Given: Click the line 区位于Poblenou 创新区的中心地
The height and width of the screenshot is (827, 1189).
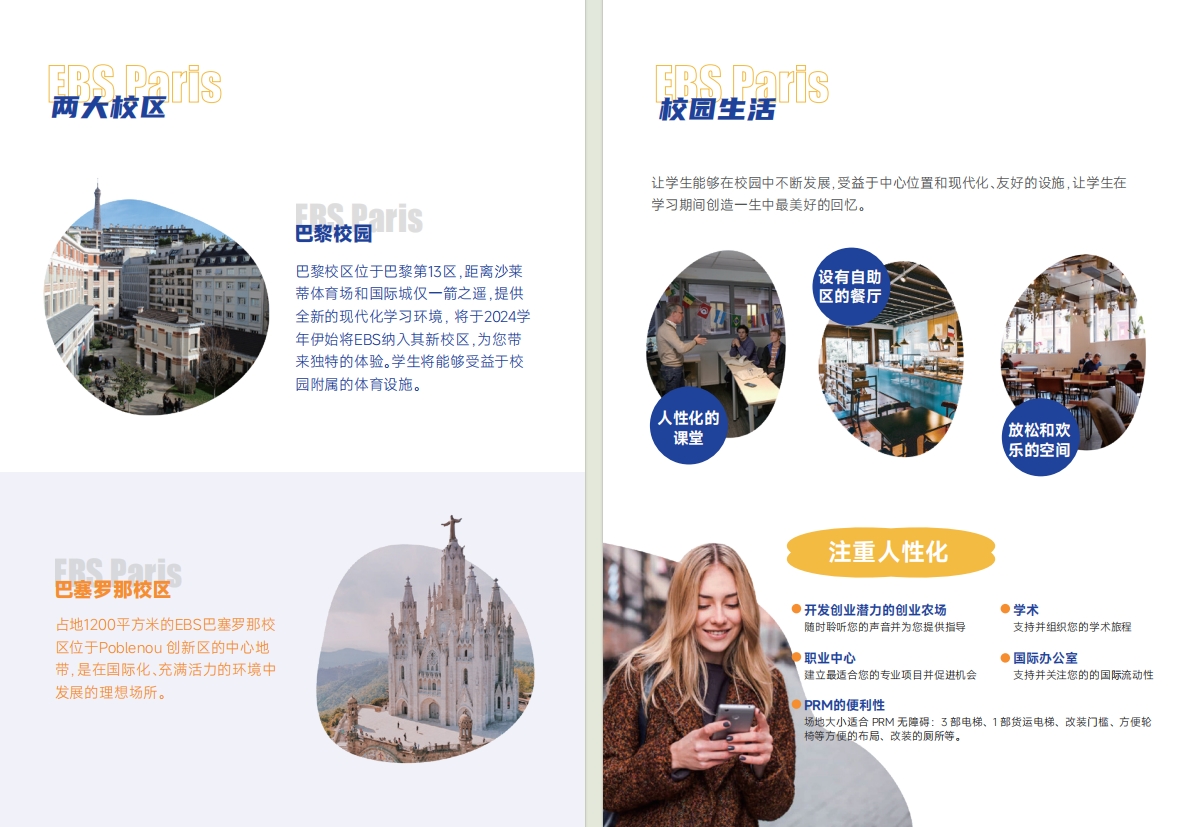Looking at the screenshot, I should point(162,647).
